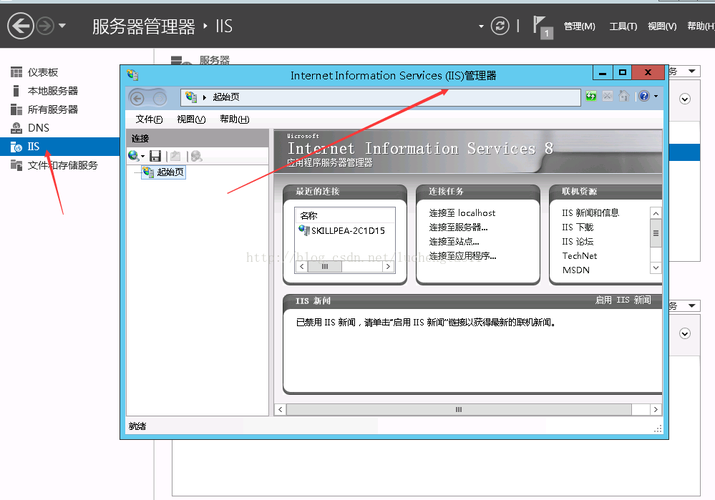The image size is (715, 500).
Task: Click the IIS start page horizontal scrollbar thumb
Action: 459,409
